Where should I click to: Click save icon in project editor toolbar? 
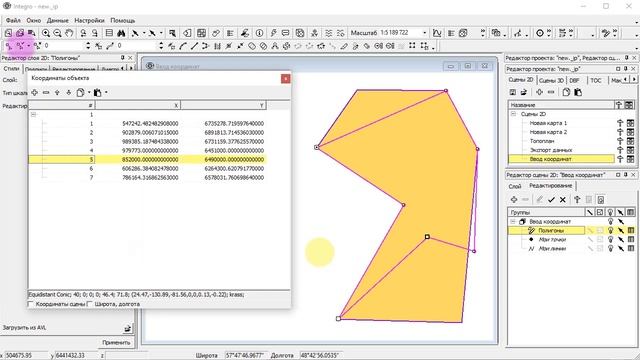tap(513, 92)
